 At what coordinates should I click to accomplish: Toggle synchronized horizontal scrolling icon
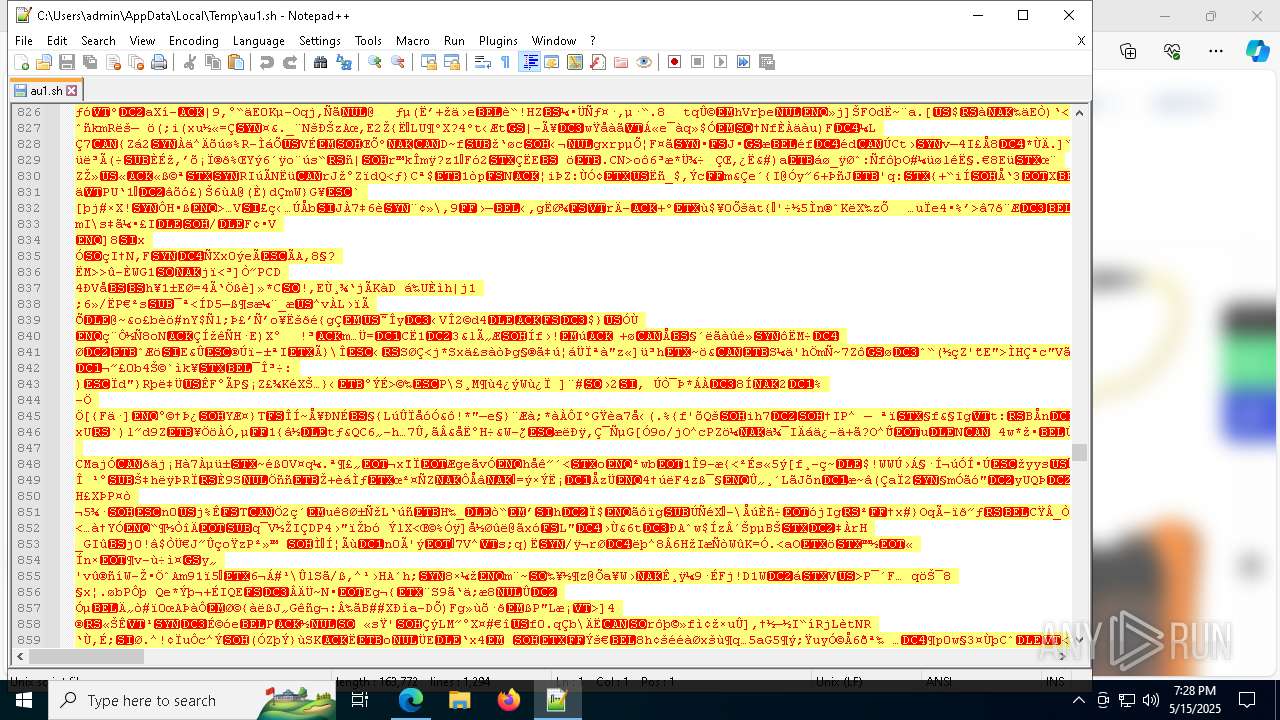pyautogui.click(x=452, y=62)
